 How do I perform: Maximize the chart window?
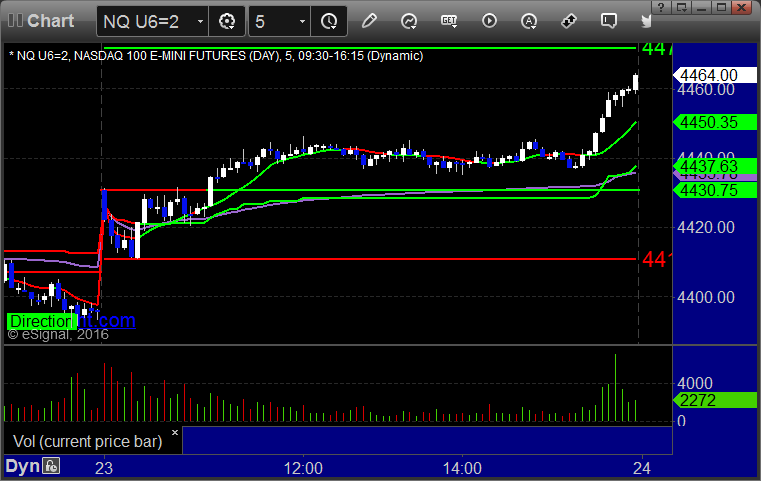coord(721,7)
